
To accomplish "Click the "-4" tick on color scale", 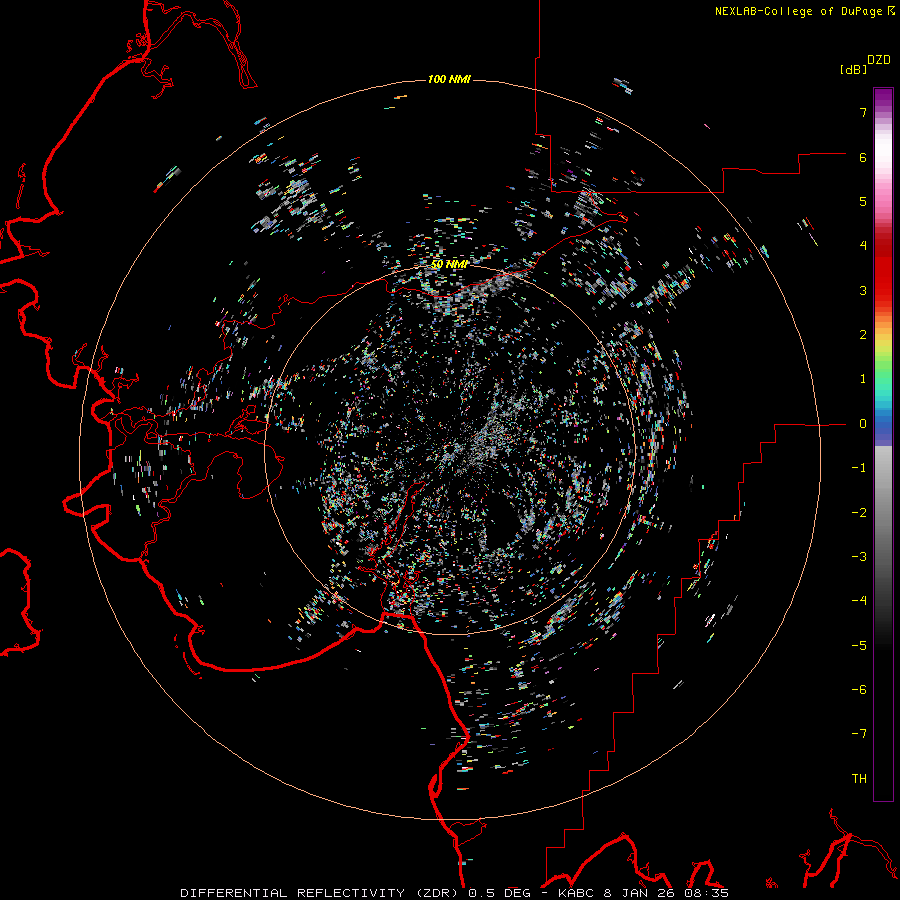I will [859, 601].
